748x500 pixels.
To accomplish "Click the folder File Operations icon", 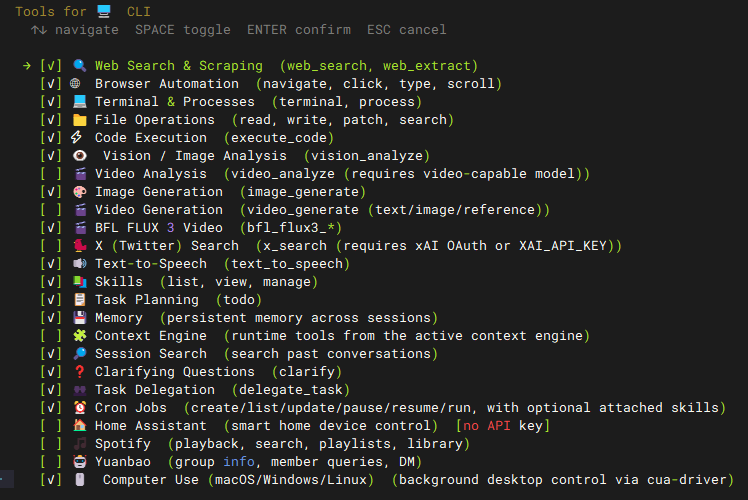I will click(x=80, y=120).
